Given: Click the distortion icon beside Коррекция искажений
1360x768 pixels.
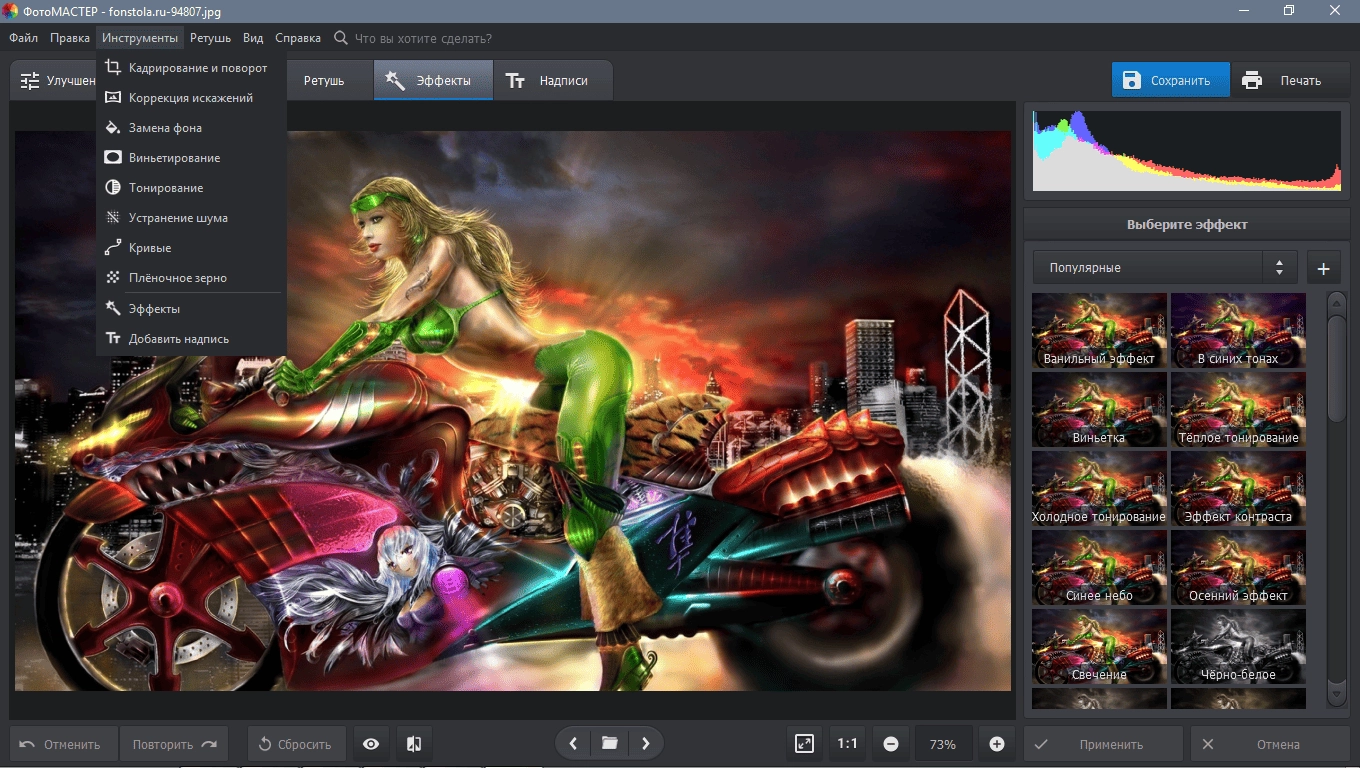Looking at the screenshot, I should pos(113,98).
